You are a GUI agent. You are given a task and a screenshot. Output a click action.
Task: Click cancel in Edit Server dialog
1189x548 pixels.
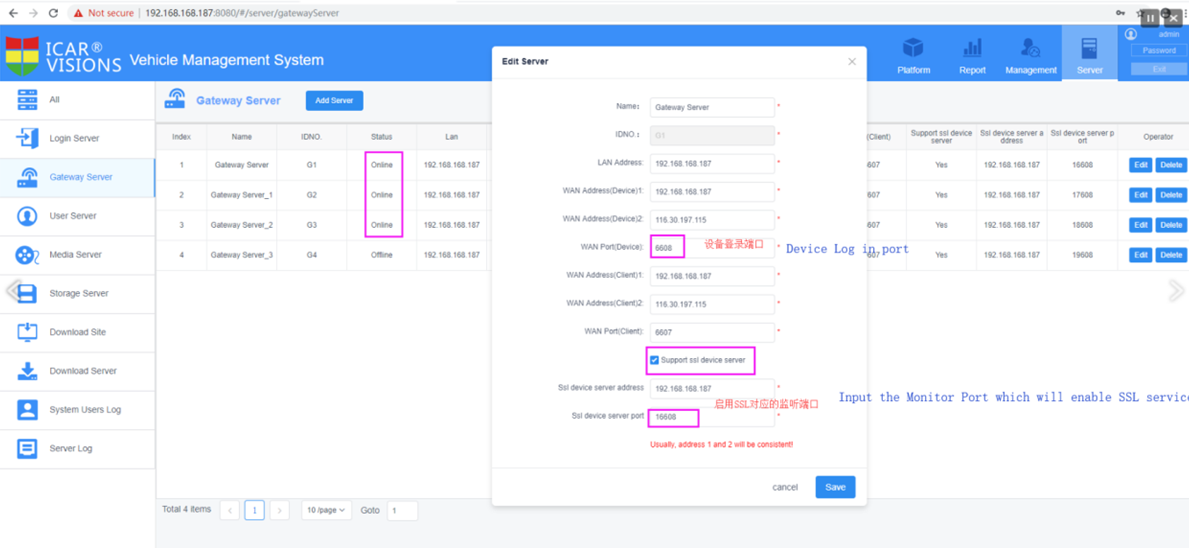point(785,487)
